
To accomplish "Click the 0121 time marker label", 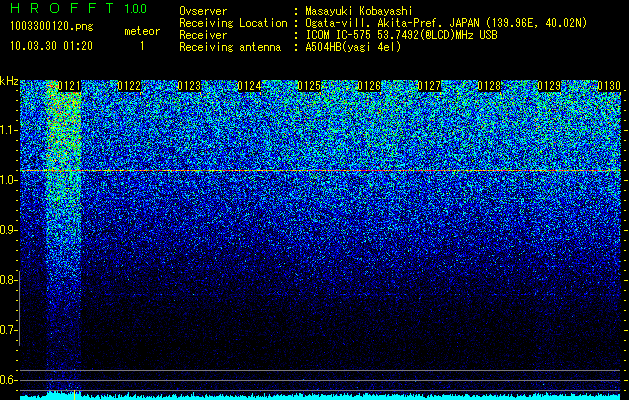I will pos(69,86).
